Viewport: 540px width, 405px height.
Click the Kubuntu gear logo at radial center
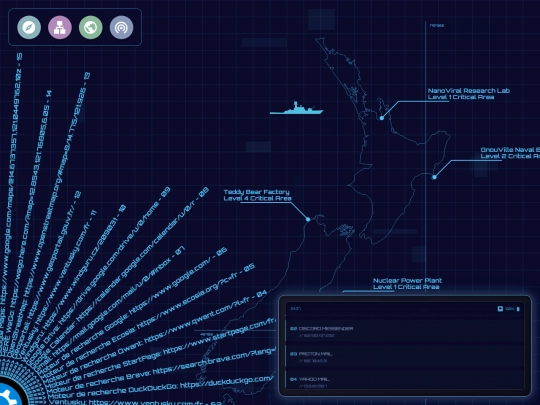pyautogui.click(x=10, y=393)
